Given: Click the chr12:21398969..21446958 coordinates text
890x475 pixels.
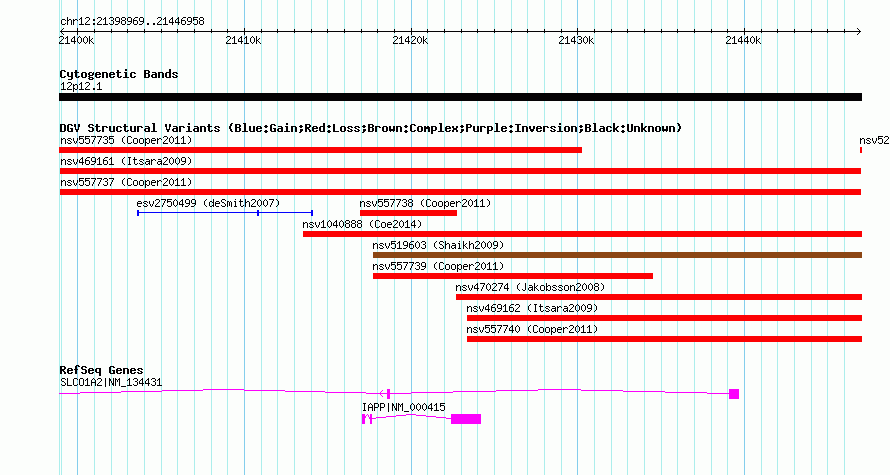Looking at the screenshot, I should click(132, 21).
